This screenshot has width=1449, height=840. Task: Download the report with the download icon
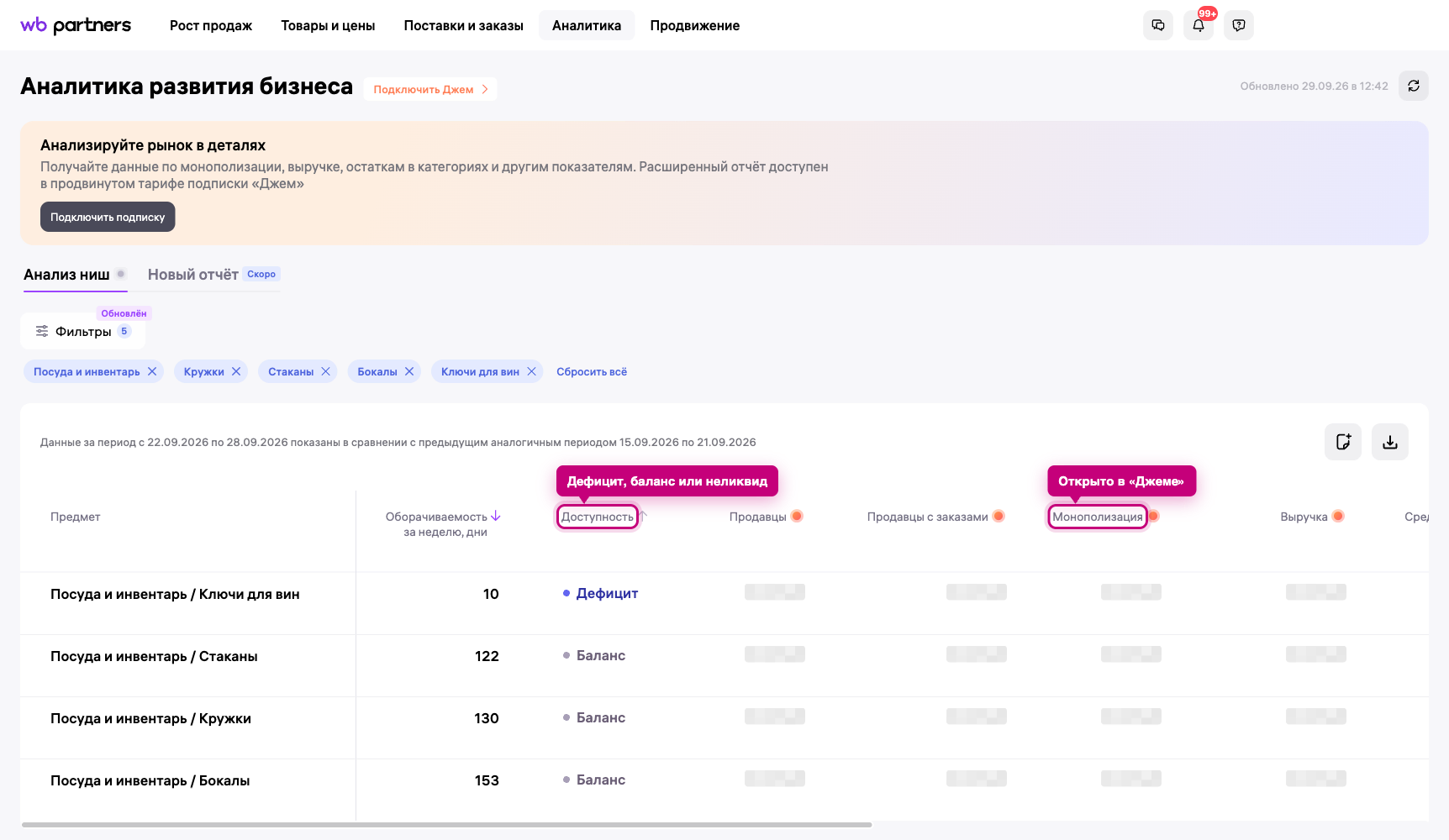[x=1390, y=442]
